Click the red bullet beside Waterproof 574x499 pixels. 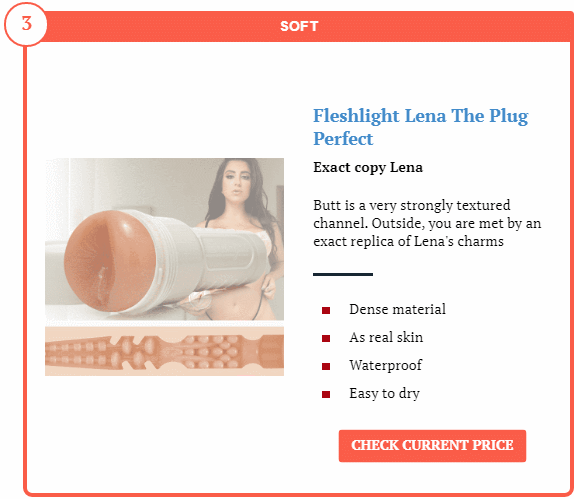326,366
